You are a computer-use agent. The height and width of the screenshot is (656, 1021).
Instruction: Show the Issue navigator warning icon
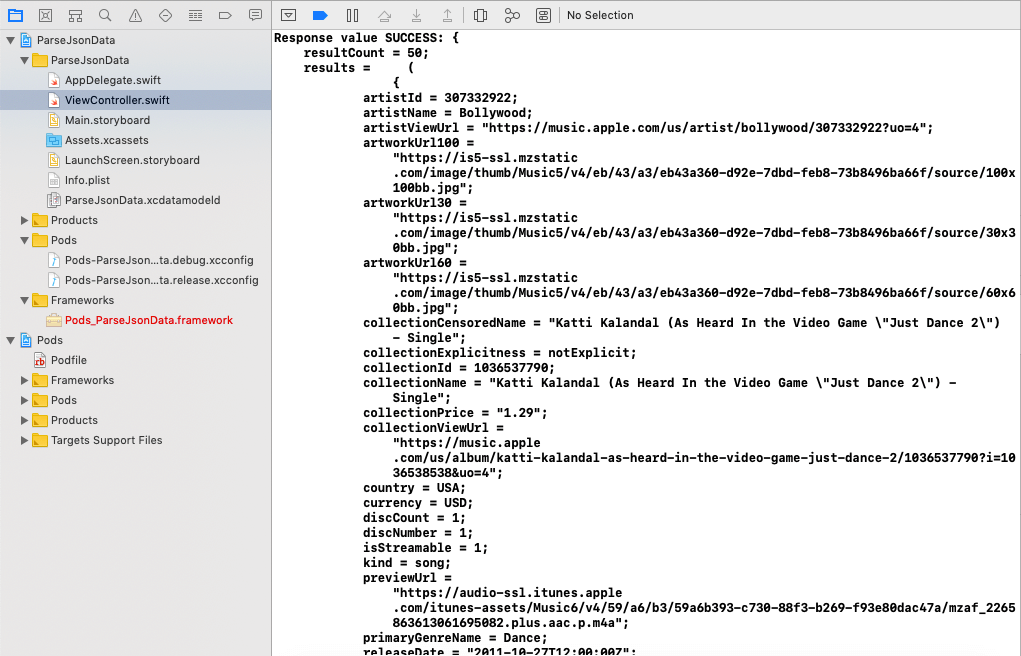click(x=134, y=15)
